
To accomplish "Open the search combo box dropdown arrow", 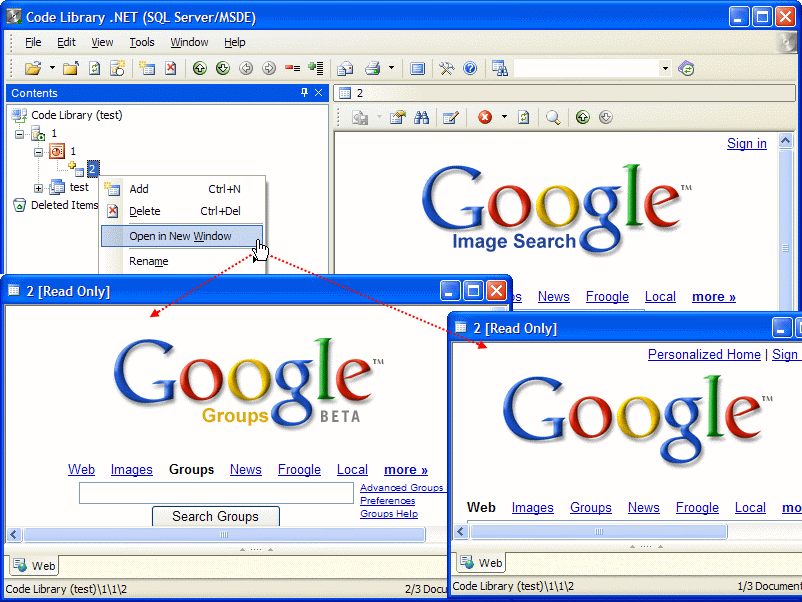I will point(665,69).
